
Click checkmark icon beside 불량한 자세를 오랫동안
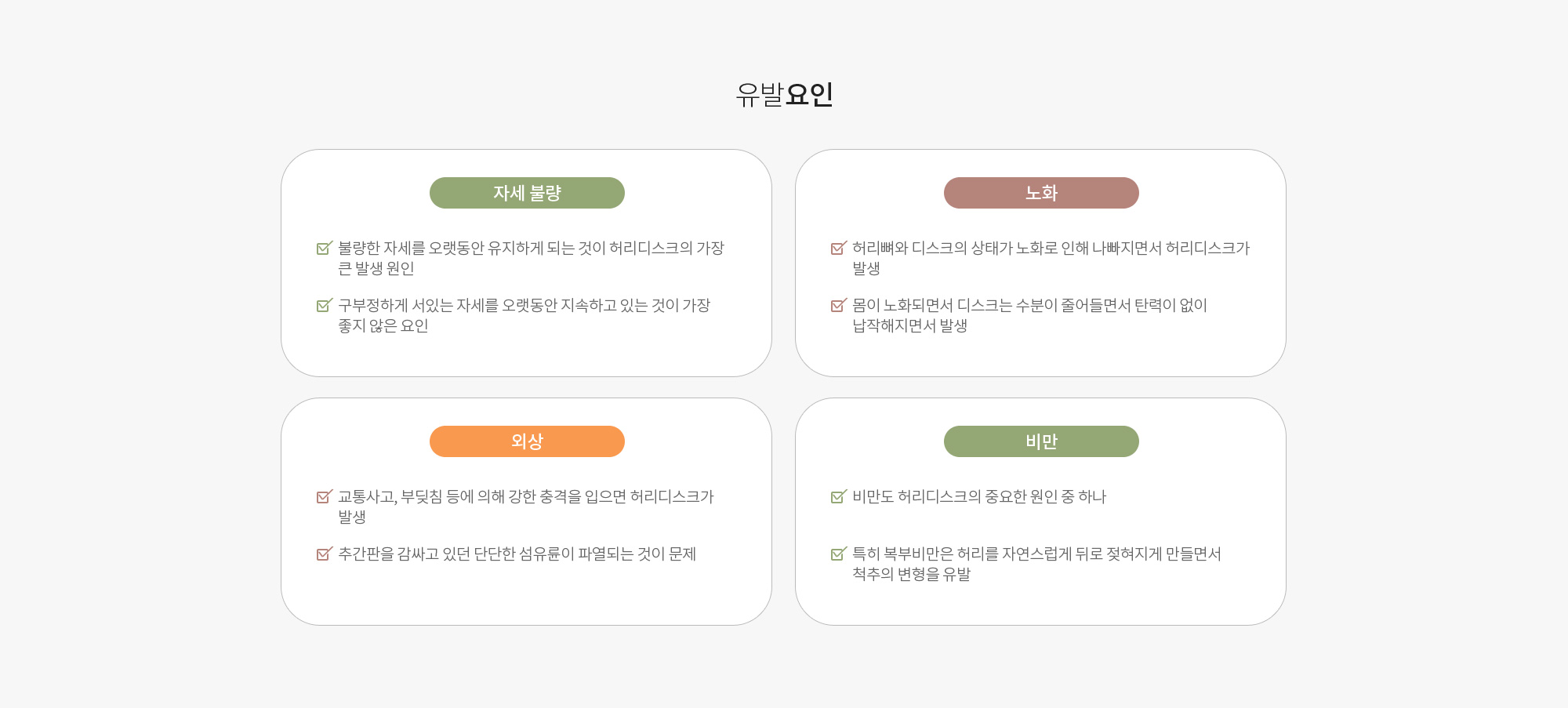[x=325, y=248]
